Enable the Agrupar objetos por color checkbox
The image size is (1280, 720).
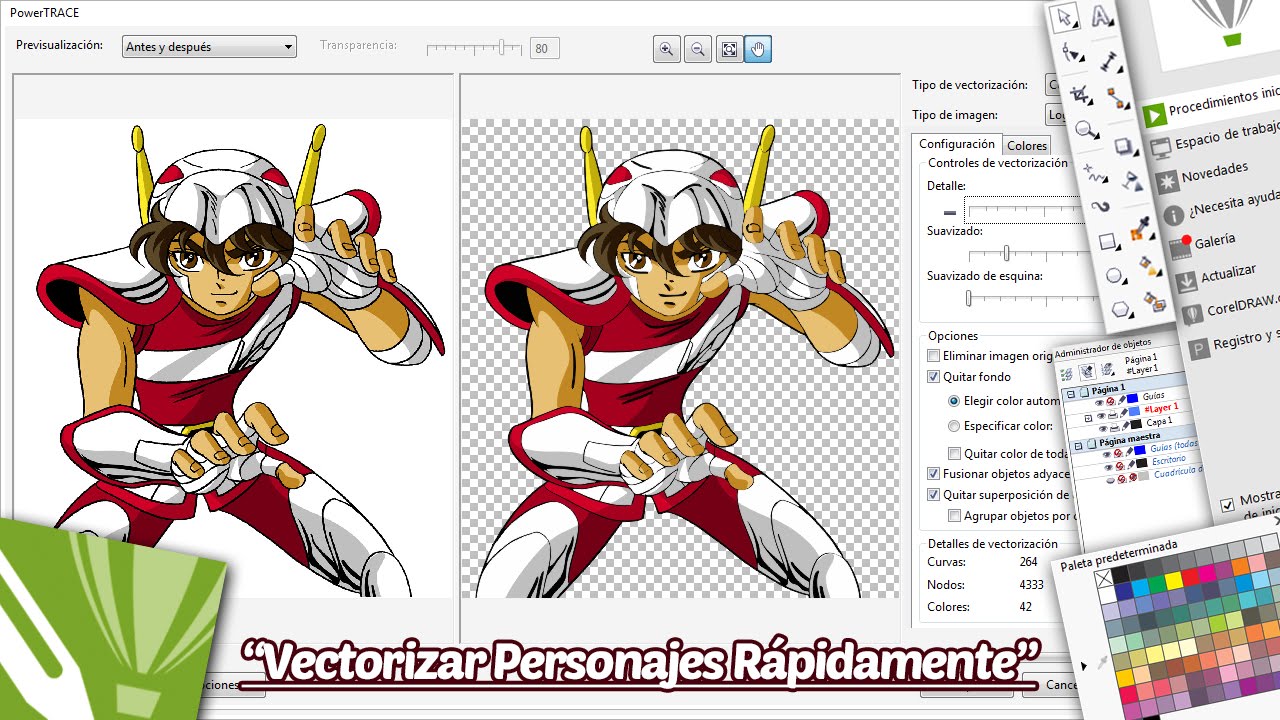pos(955,516)
